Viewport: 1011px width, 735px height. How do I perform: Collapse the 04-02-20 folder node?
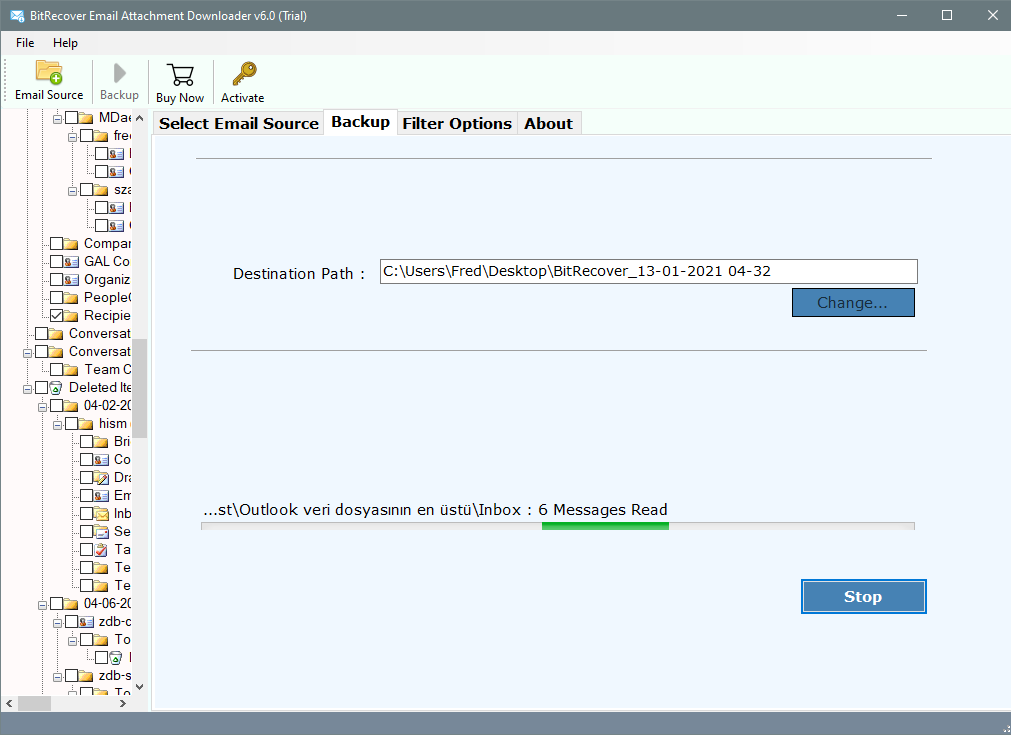click(42, 407)
